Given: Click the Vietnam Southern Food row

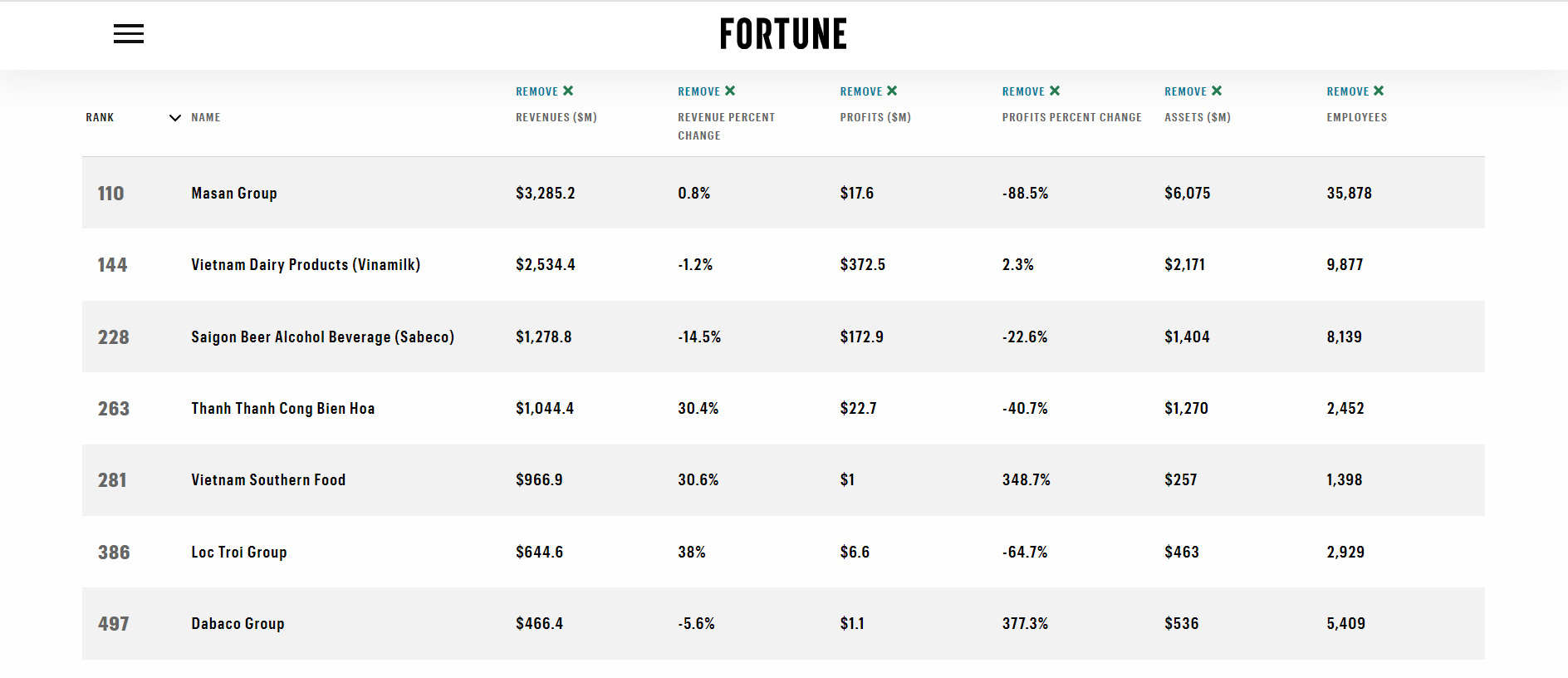Looking at the screenshot, I should (268, 480).
